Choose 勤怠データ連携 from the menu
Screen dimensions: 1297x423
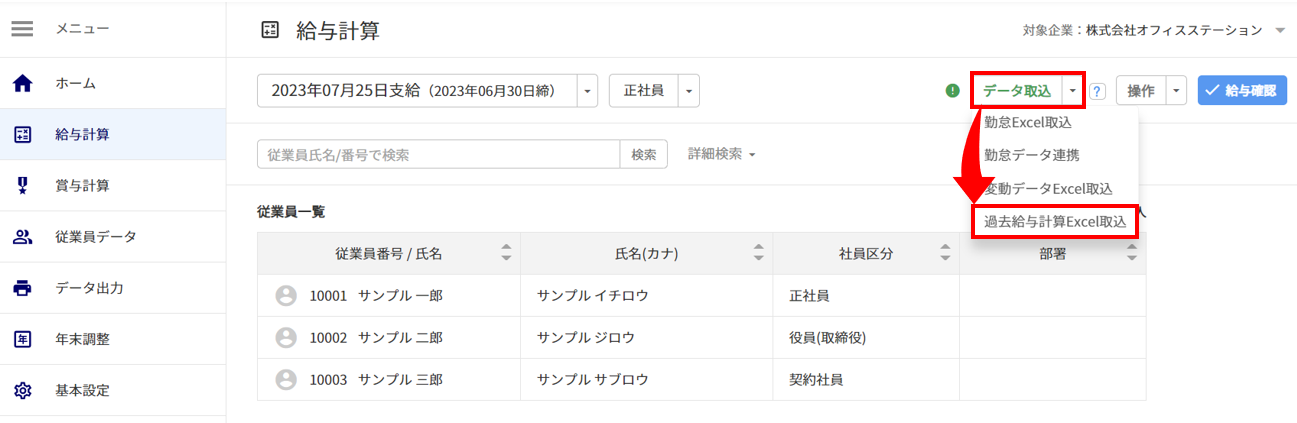1031,155
